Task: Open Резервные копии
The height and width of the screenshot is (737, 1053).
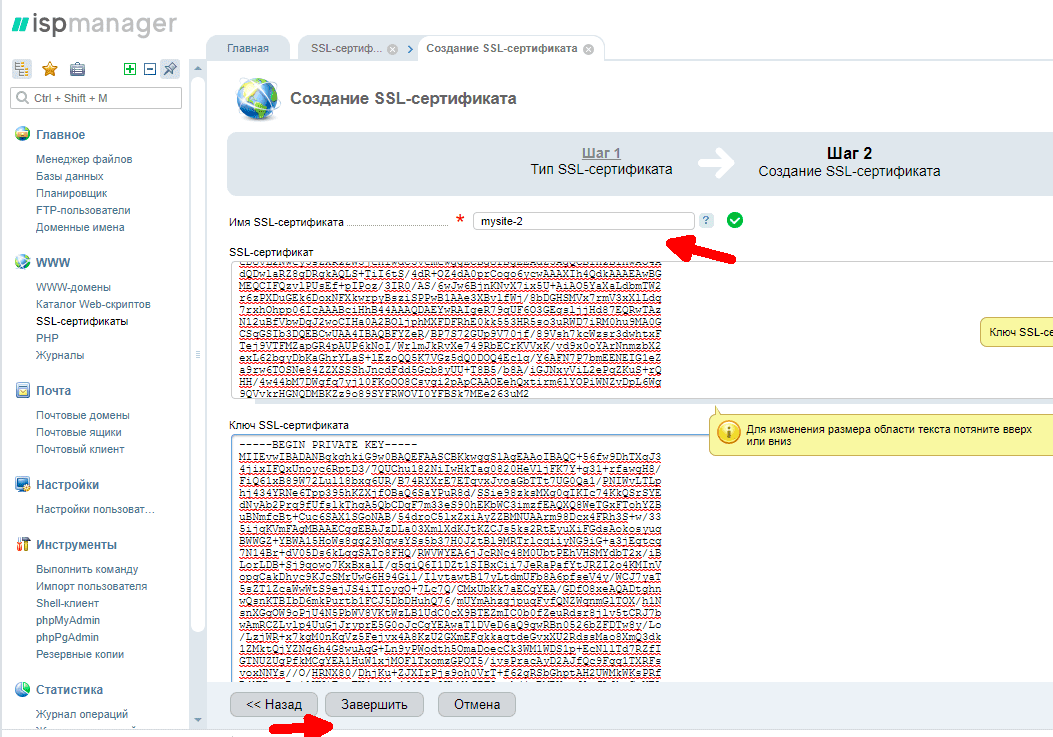Action: pyautogui.click(x=80, y=654)
